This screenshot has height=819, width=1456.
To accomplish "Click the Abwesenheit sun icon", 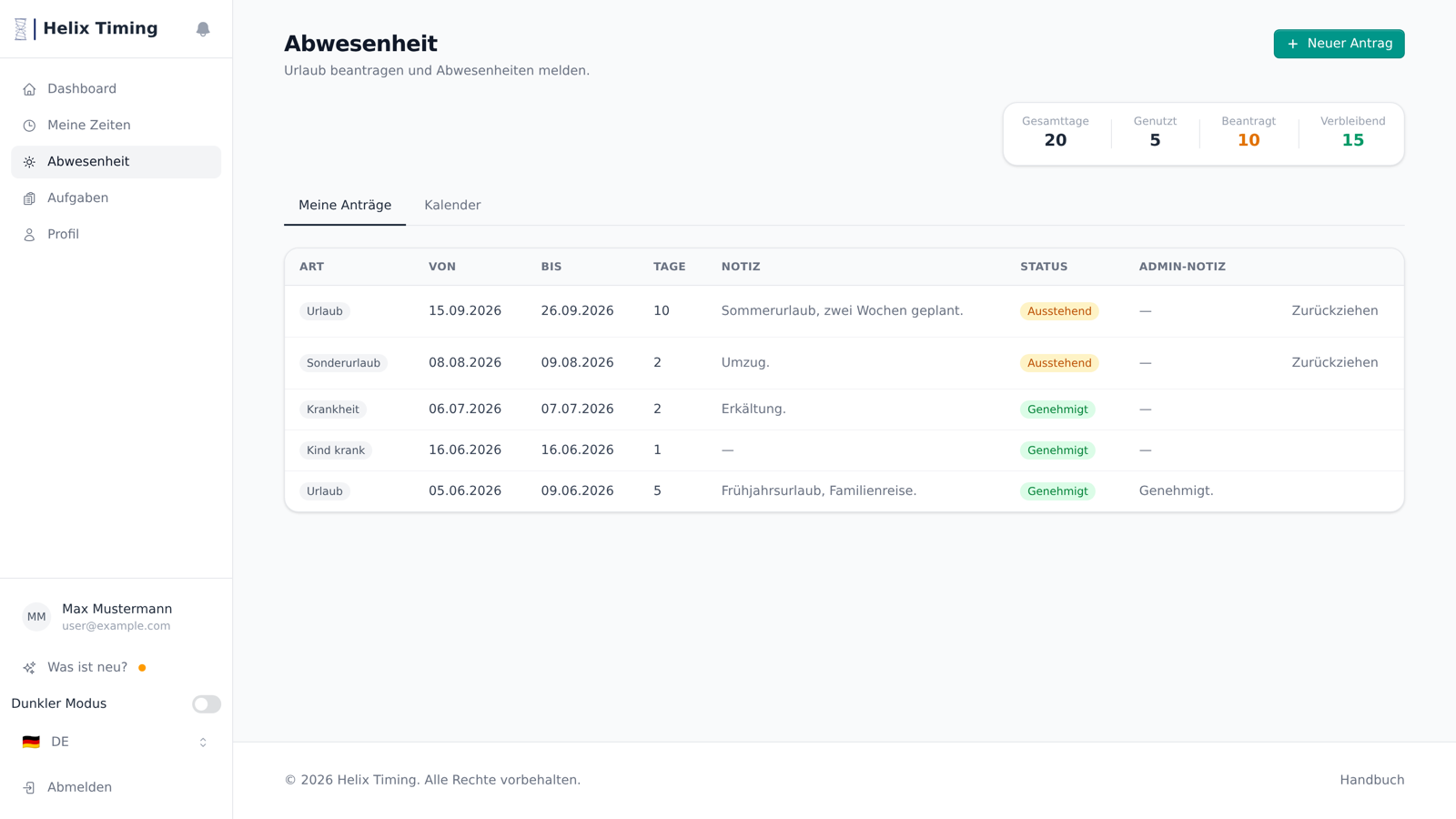I will [29, 162].
